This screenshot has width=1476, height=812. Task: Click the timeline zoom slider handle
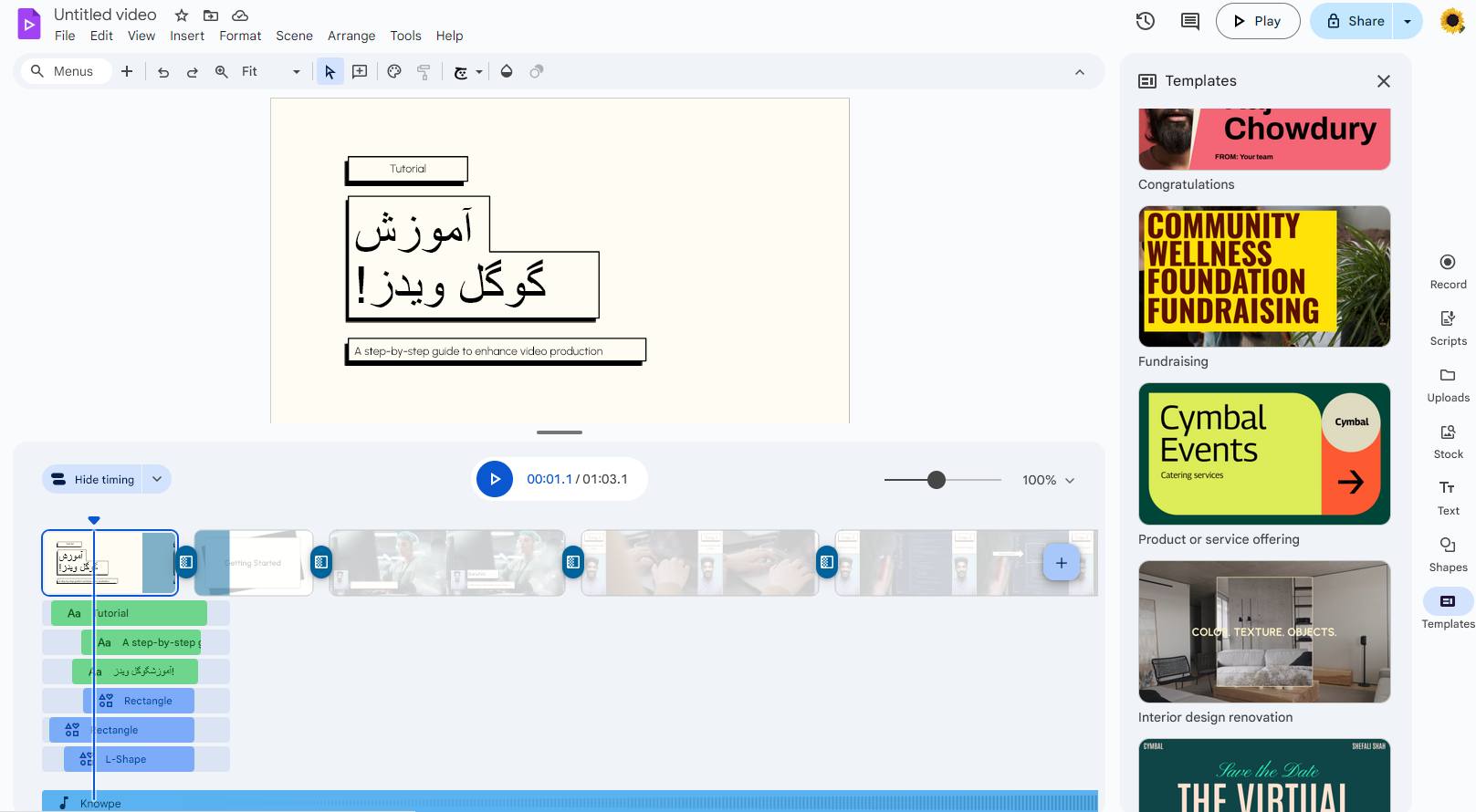tap(937, 480)
